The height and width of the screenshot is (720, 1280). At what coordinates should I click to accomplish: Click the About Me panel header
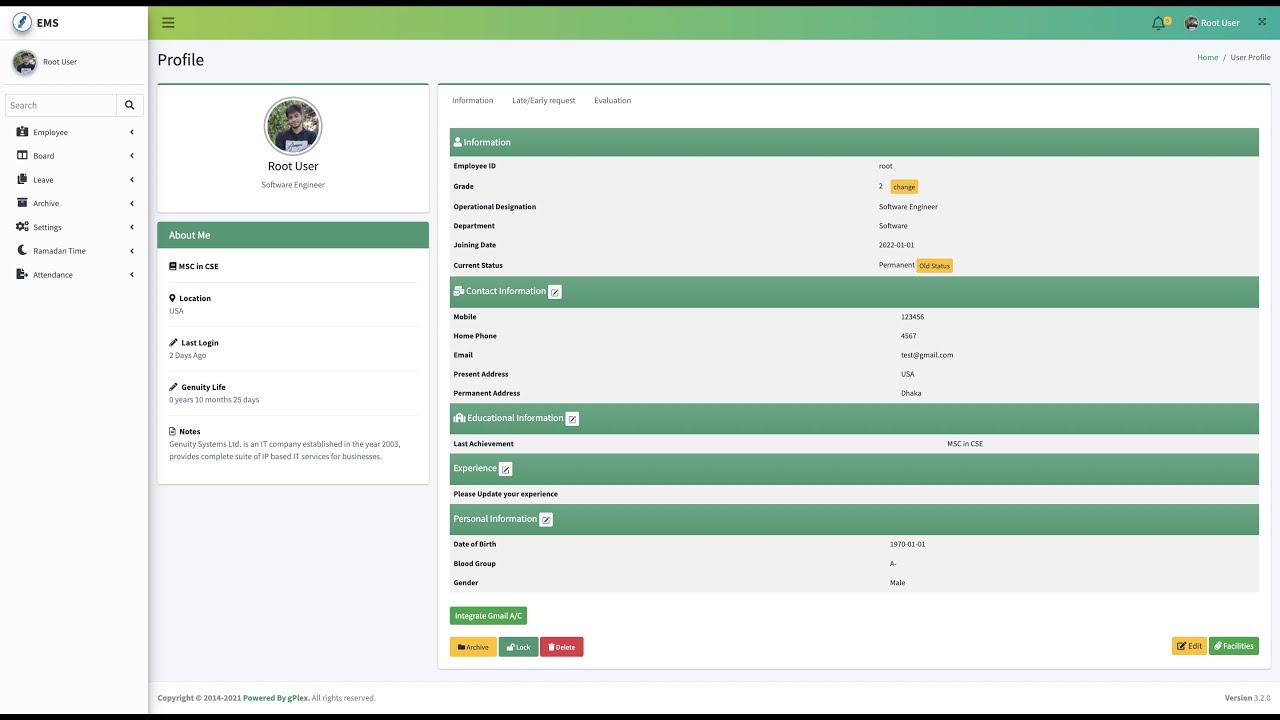click(x=293, y=235)
